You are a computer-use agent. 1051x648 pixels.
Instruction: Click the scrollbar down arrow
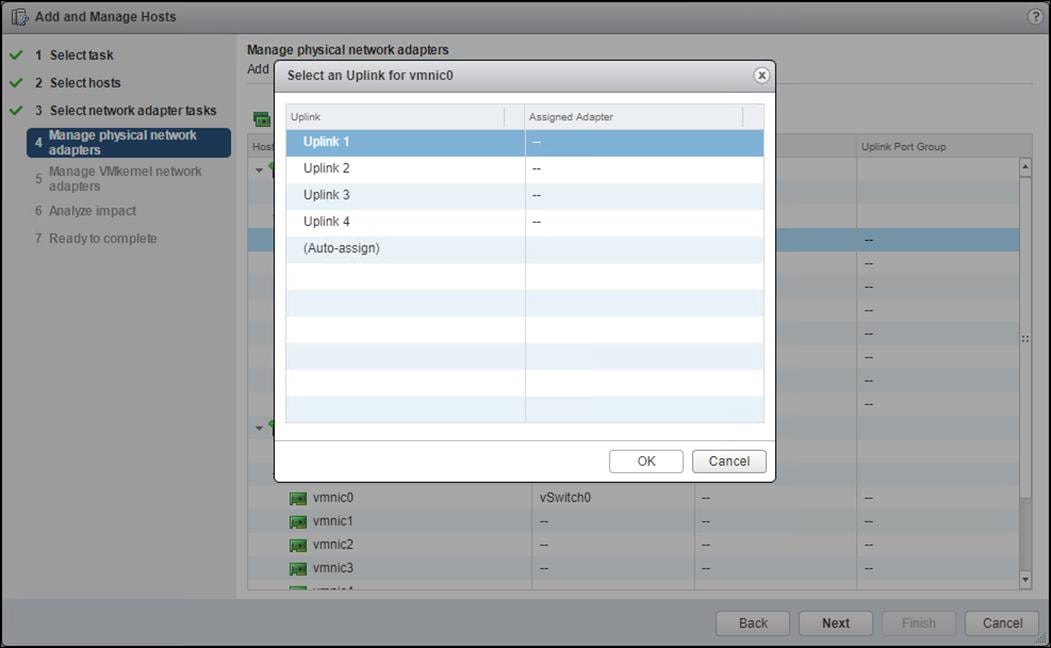click(x=1025, y=578)
